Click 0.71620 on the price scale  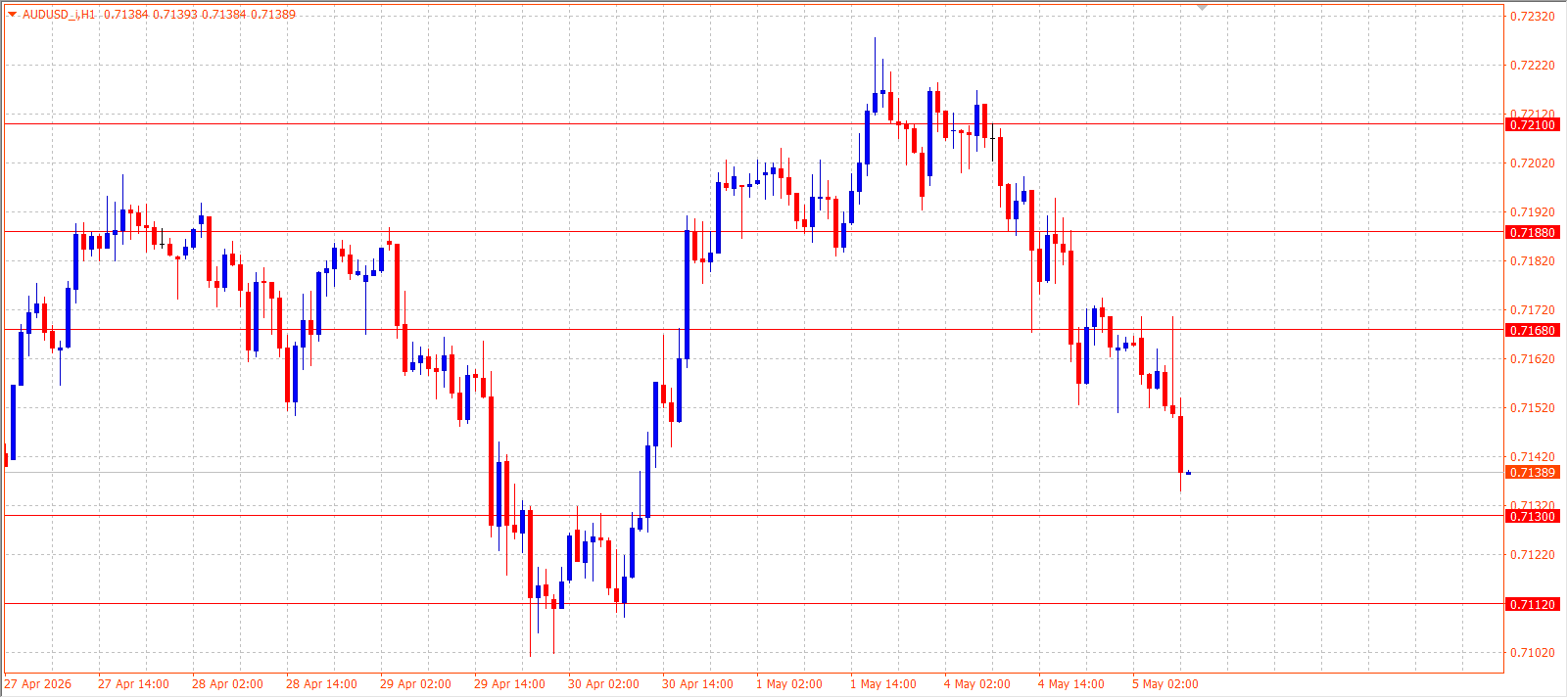pyautogui.click(x=1532, y=359)
